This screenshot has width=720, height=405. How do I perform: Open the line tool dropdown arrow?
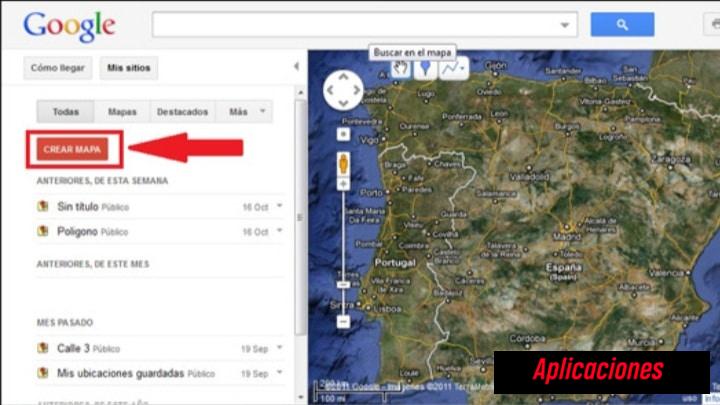pyautogui.click(x=463, y=69)
